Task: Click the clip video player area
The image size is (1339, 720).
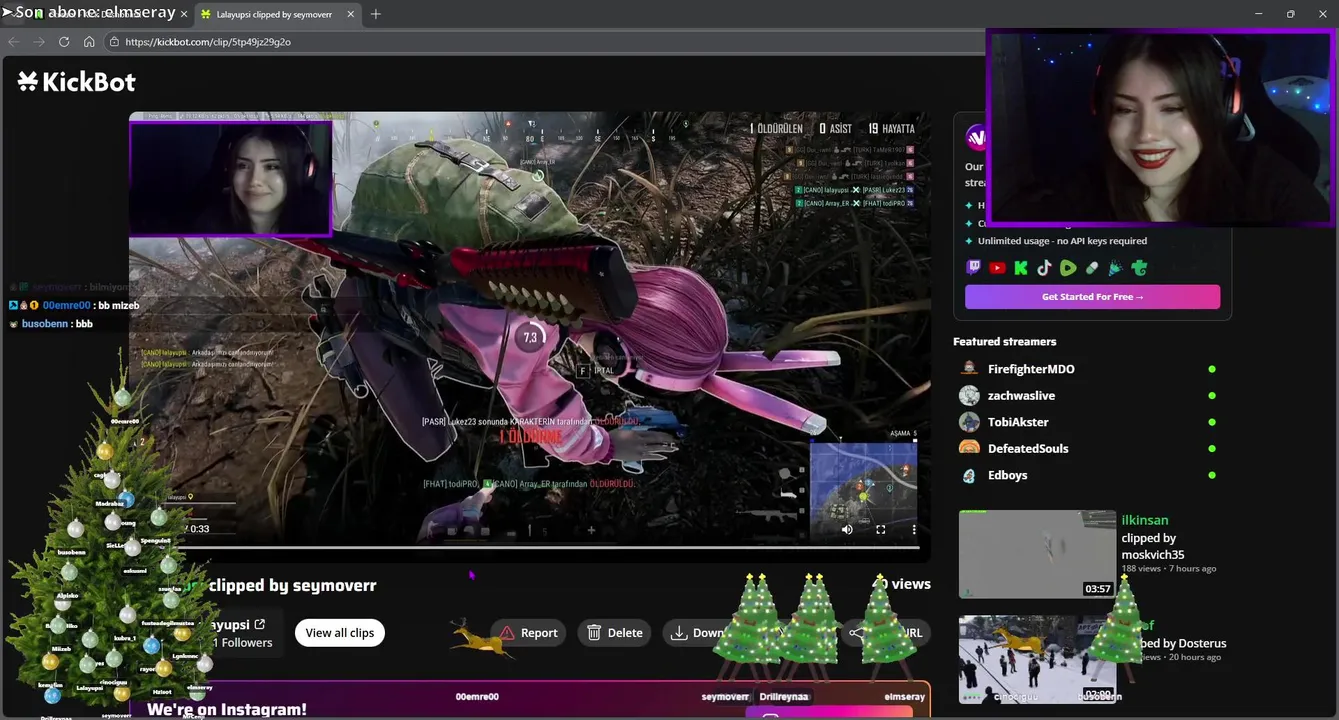Action: click(x=530, y=336)
